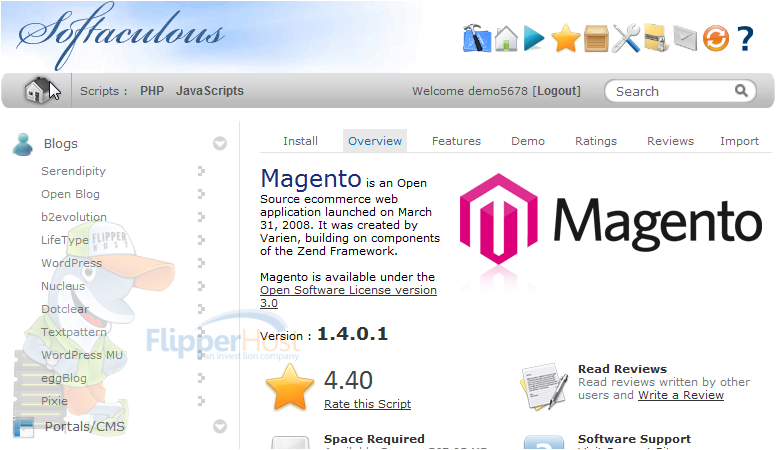Open the wrench and screwdriver settings icon
This screenshot has height=450, width=776.
(626, 38)
